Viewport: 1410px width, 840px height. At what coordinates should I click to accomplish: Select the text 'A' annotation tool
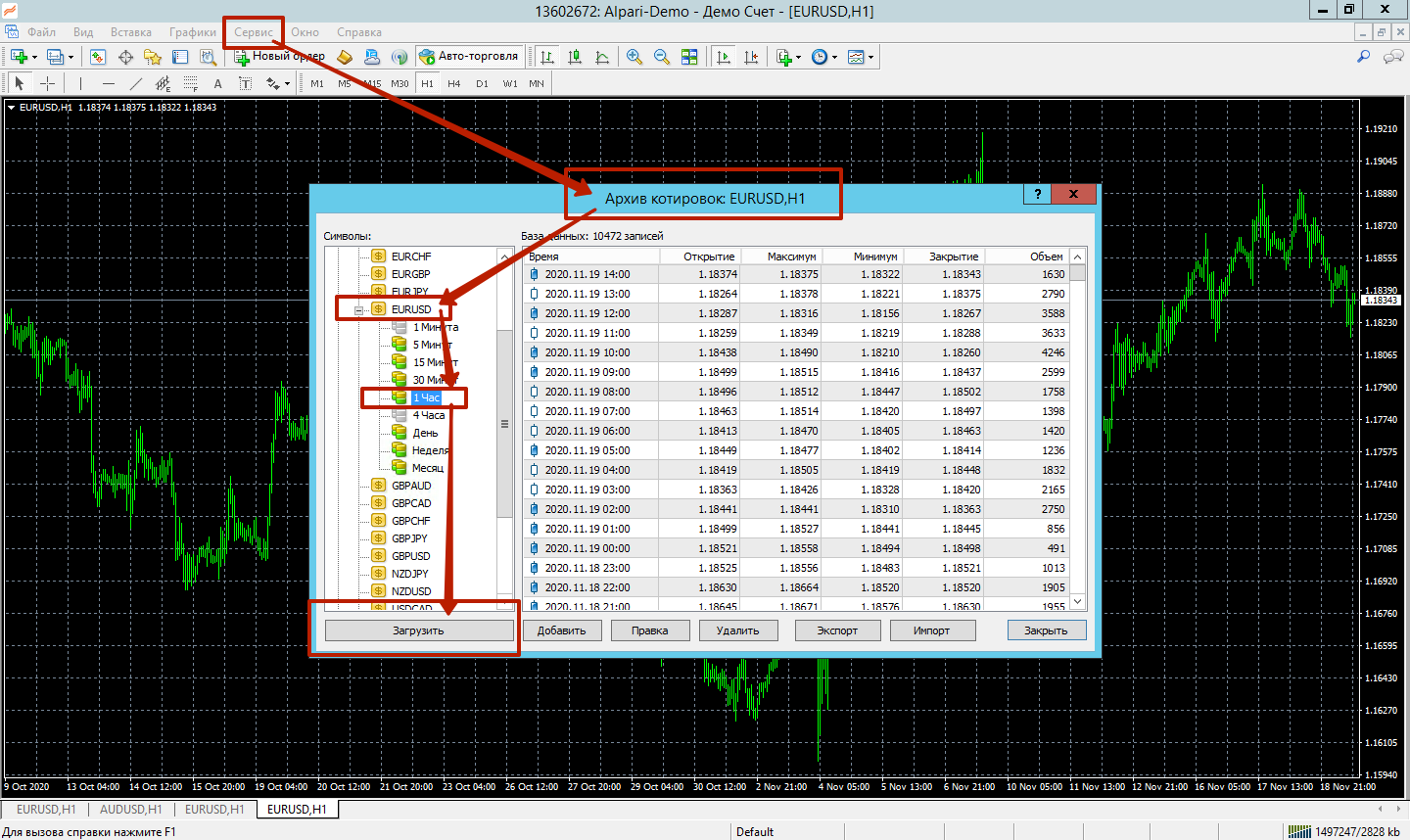217,83
